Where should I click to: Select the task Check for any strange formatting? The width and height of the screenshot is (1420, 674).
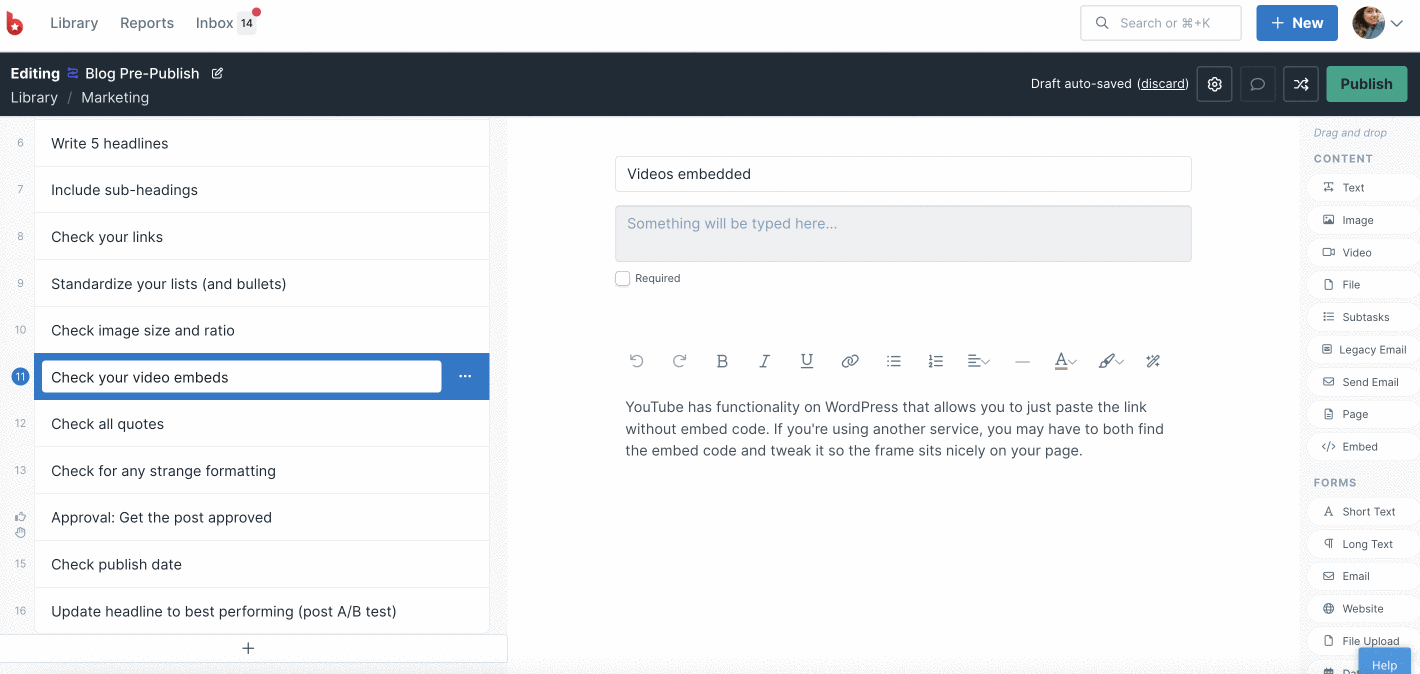pyautogui.click(x=262, y=471)
